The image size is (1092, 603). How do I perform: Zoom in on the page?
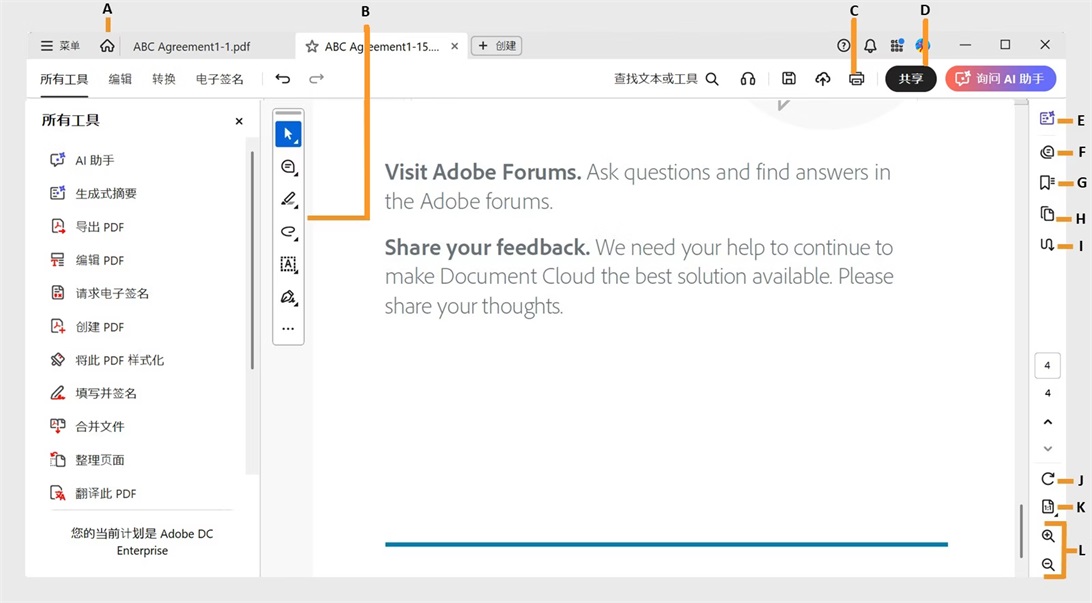click(x=1047, y=536)
